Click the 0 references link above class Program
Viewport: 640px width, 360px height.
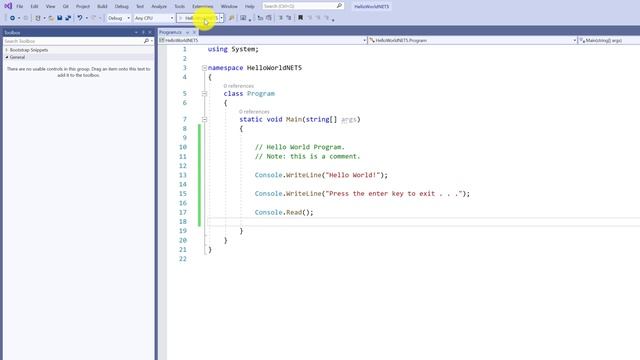[x=239, y=86]
